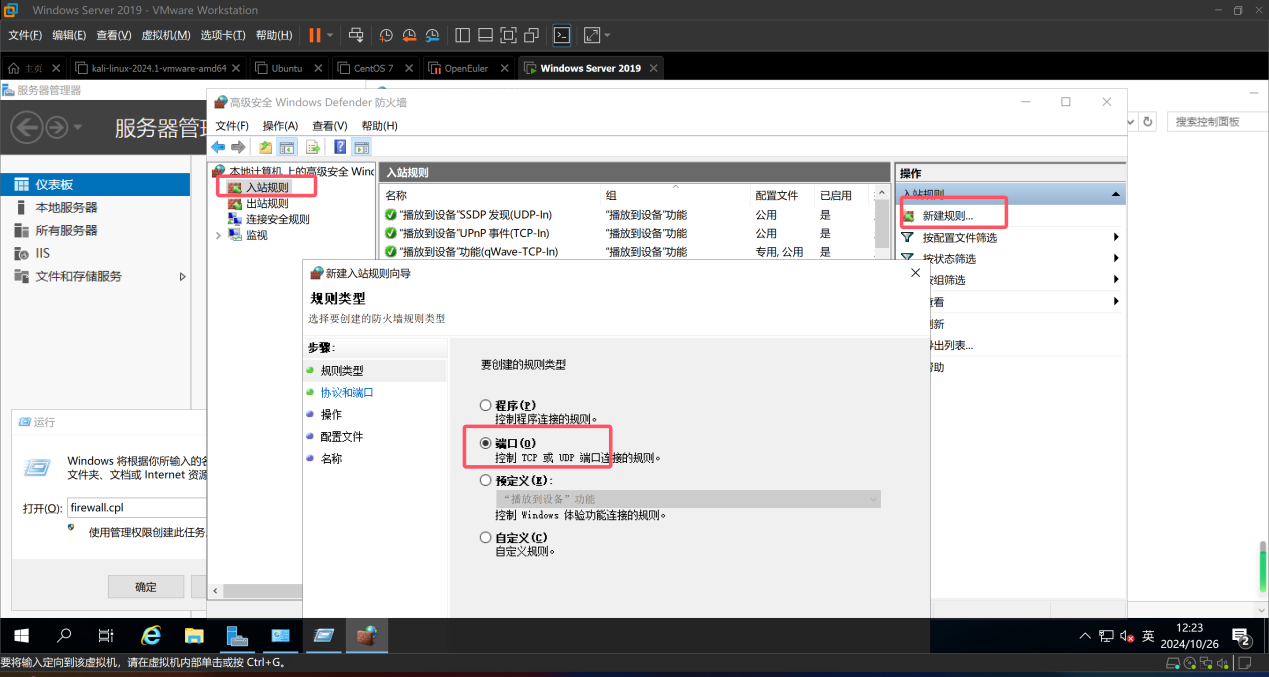Image resolution: width=1269 pixels, height=677 pixels.
Task: Open firewall window 查看(V) menu
Action: [x=329, y=126]
